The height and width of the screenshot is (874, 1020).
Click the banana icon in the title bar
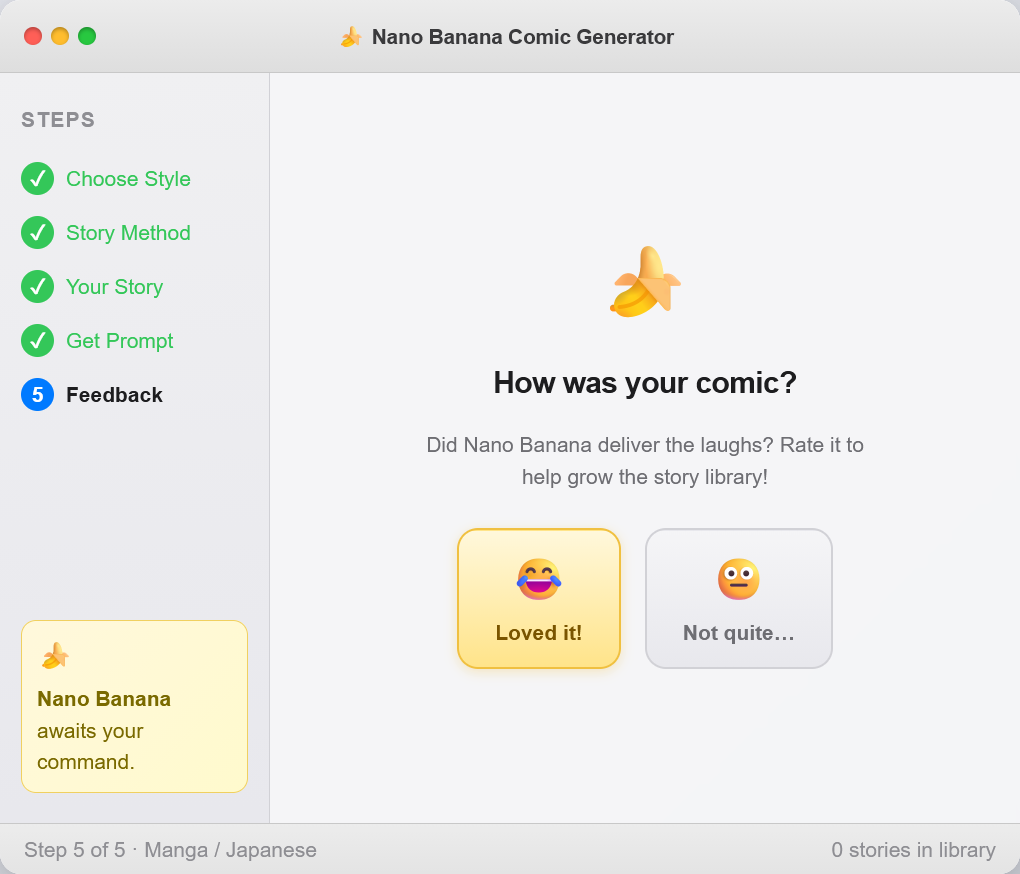[x=350, y=37]
